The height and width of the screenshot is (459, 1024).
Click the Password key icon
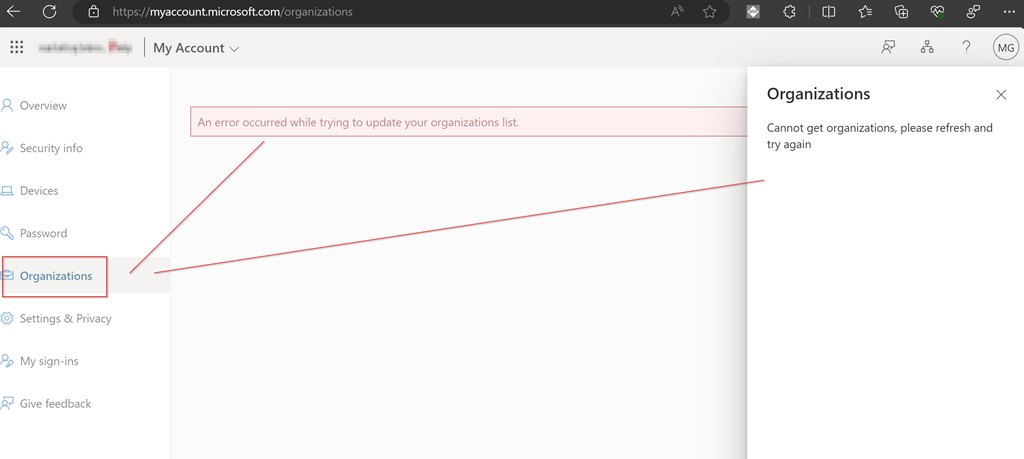pyautogui.click(x=7, y=233)
